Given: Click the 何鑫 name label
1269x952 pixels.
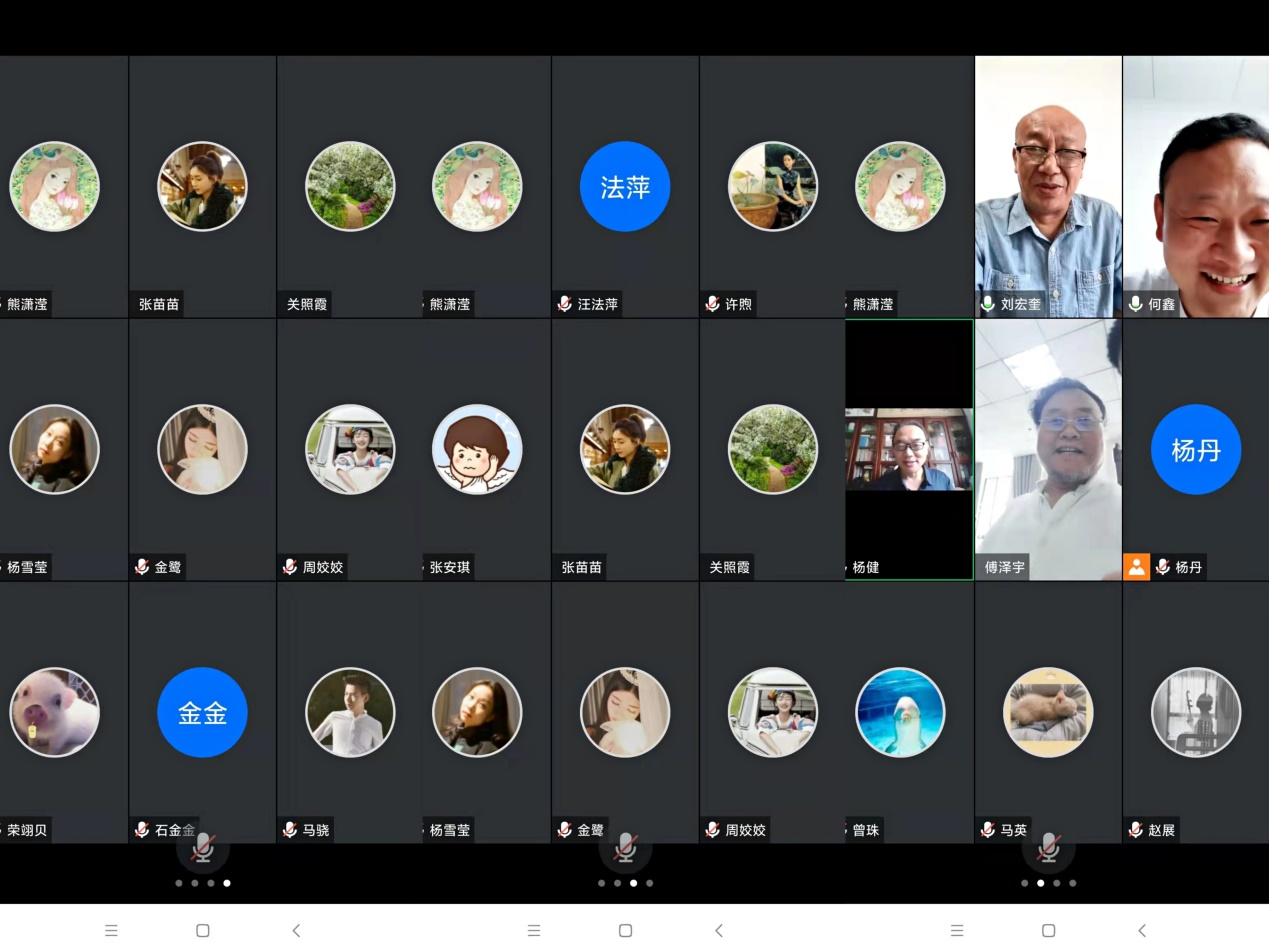Looking at the screenshot, I should [x=1162, y=304].
